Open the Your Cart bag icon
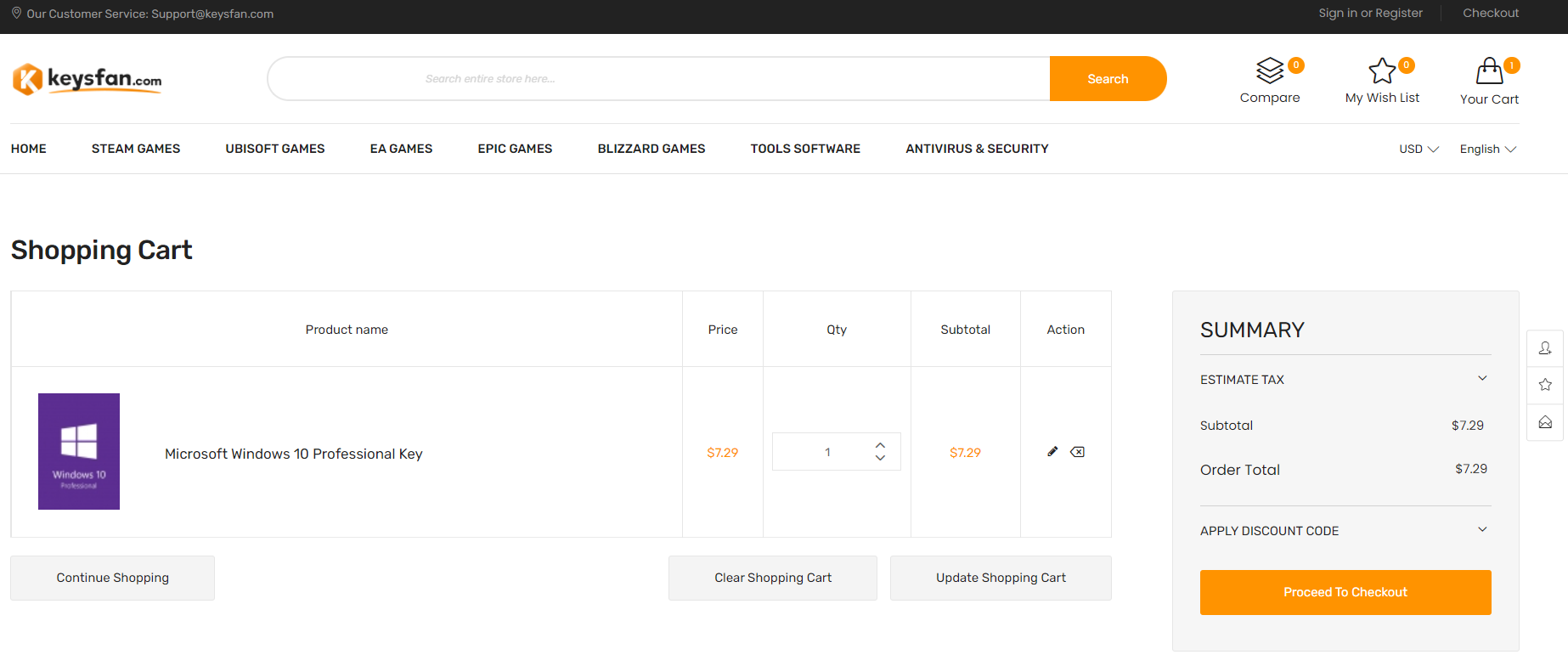 [1489, 71]
